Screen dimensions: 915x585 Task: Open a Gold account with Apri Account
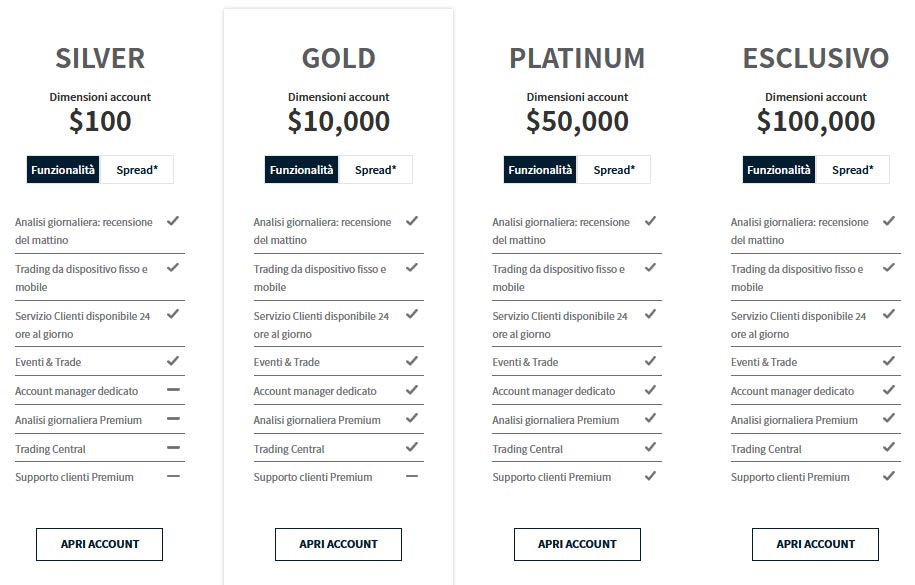pyautogui.click(x=338, y=544)
